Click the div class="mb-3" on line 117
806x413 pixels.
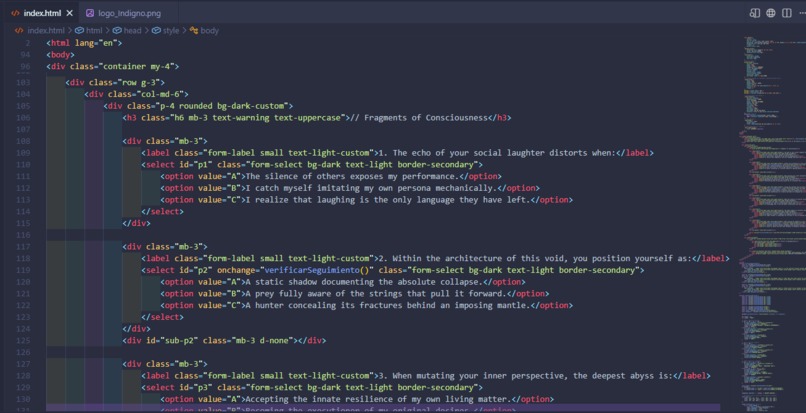point(165,247)
